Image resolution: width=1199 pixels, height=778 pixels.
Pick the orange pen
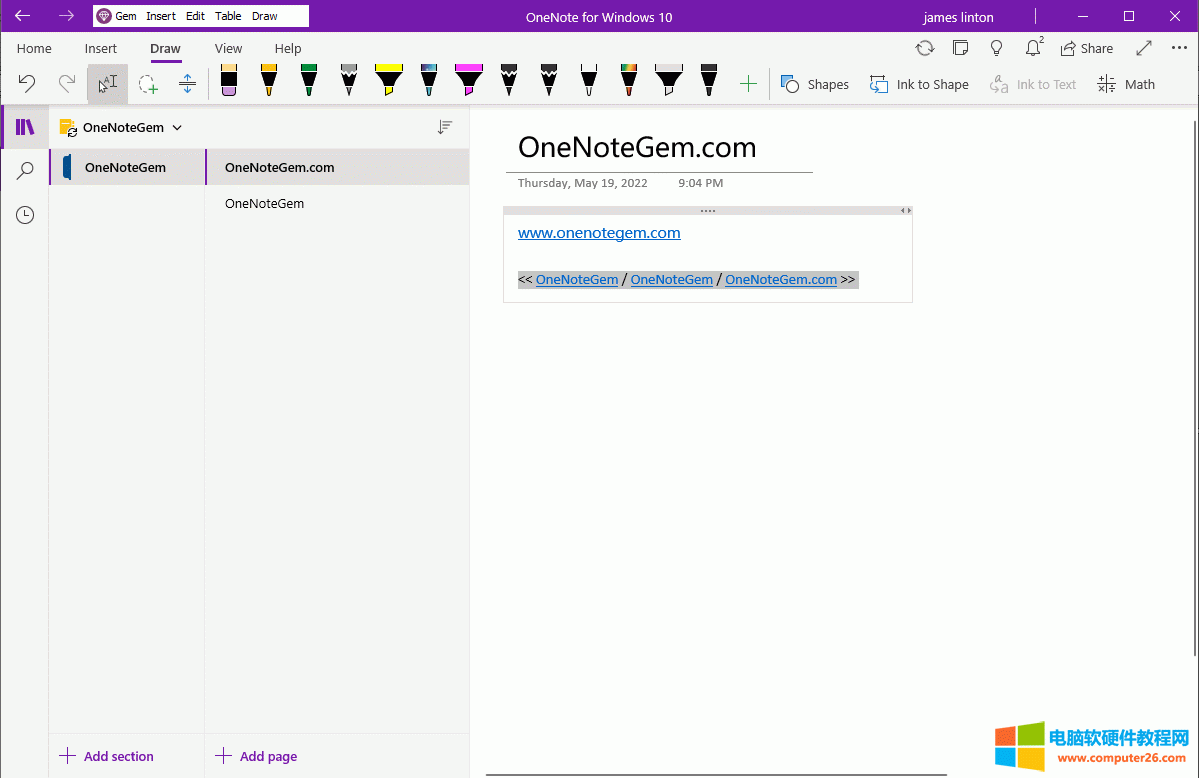268,80
